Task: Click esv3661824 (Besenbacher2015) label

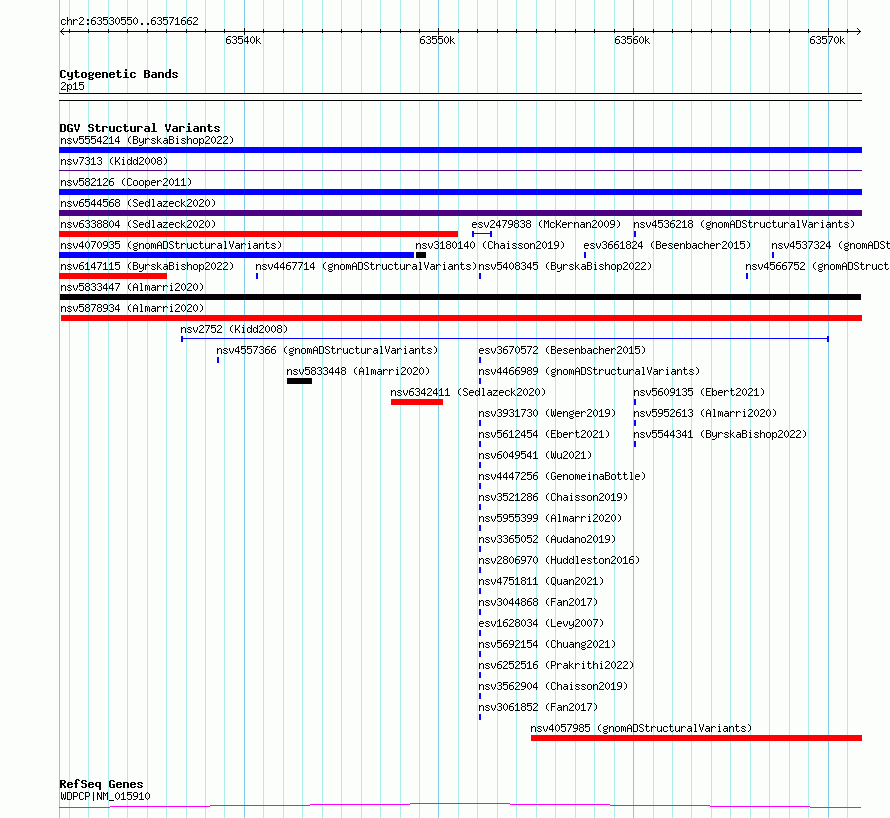Action: 667,245
